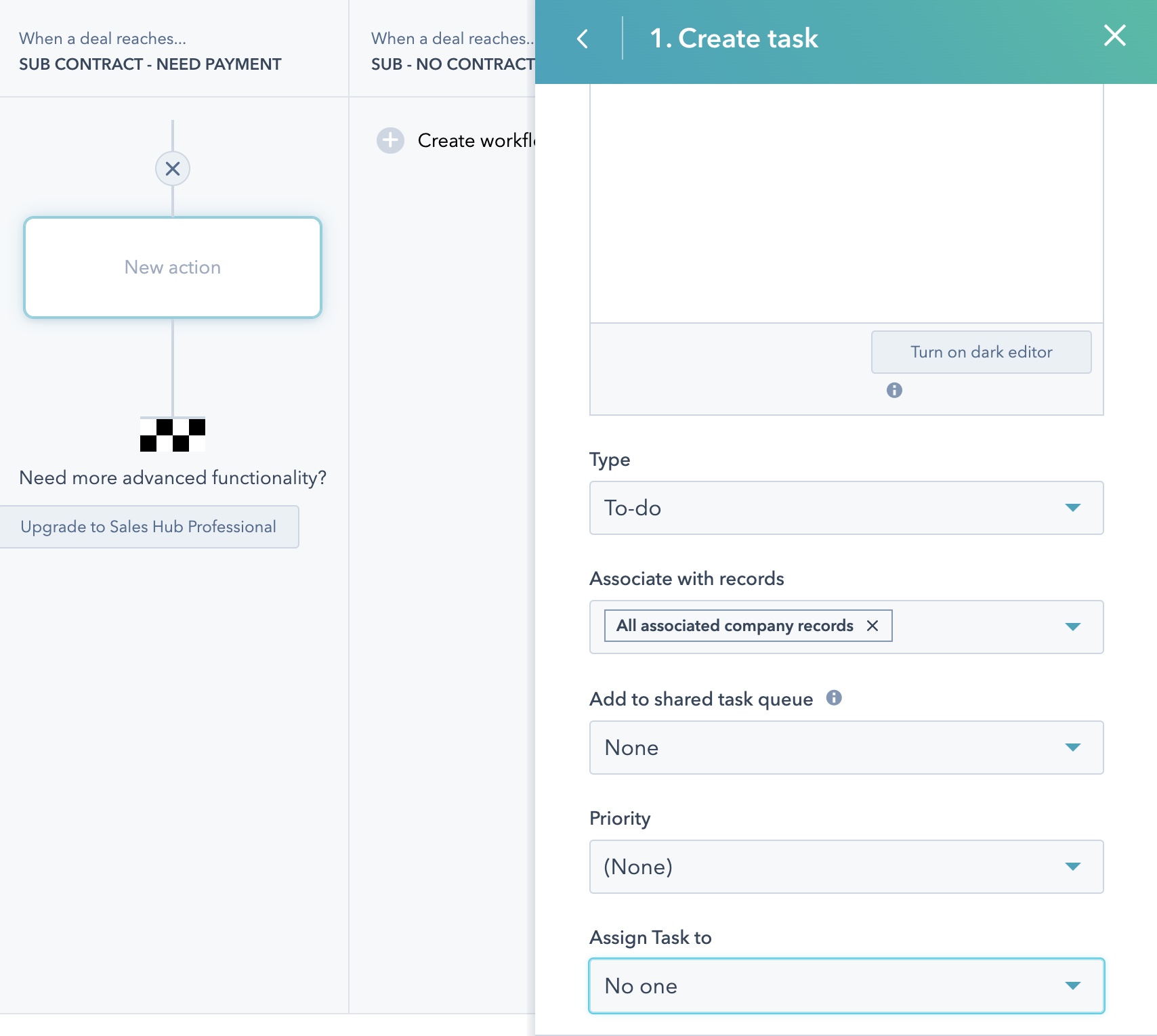Click the info icon below Turn on dark editor
This screenshot has width=1157, height=1036.
click(893, 390)
